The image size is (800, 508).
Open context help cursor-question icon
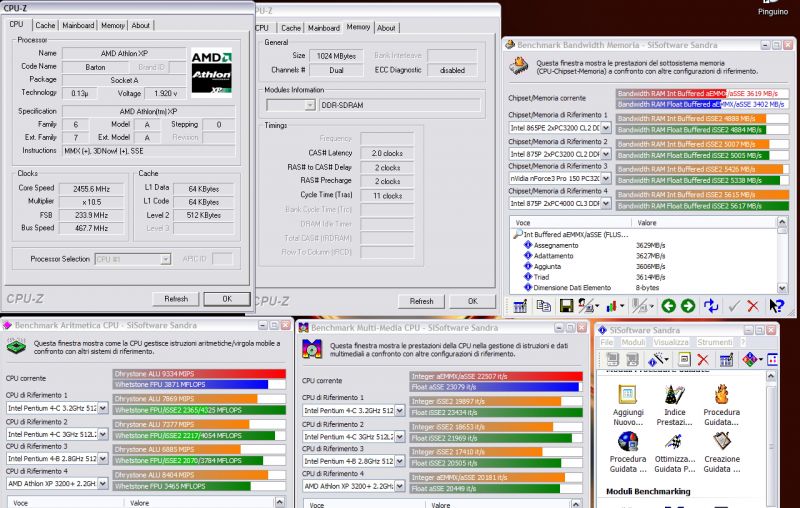(x=776, y=306)
